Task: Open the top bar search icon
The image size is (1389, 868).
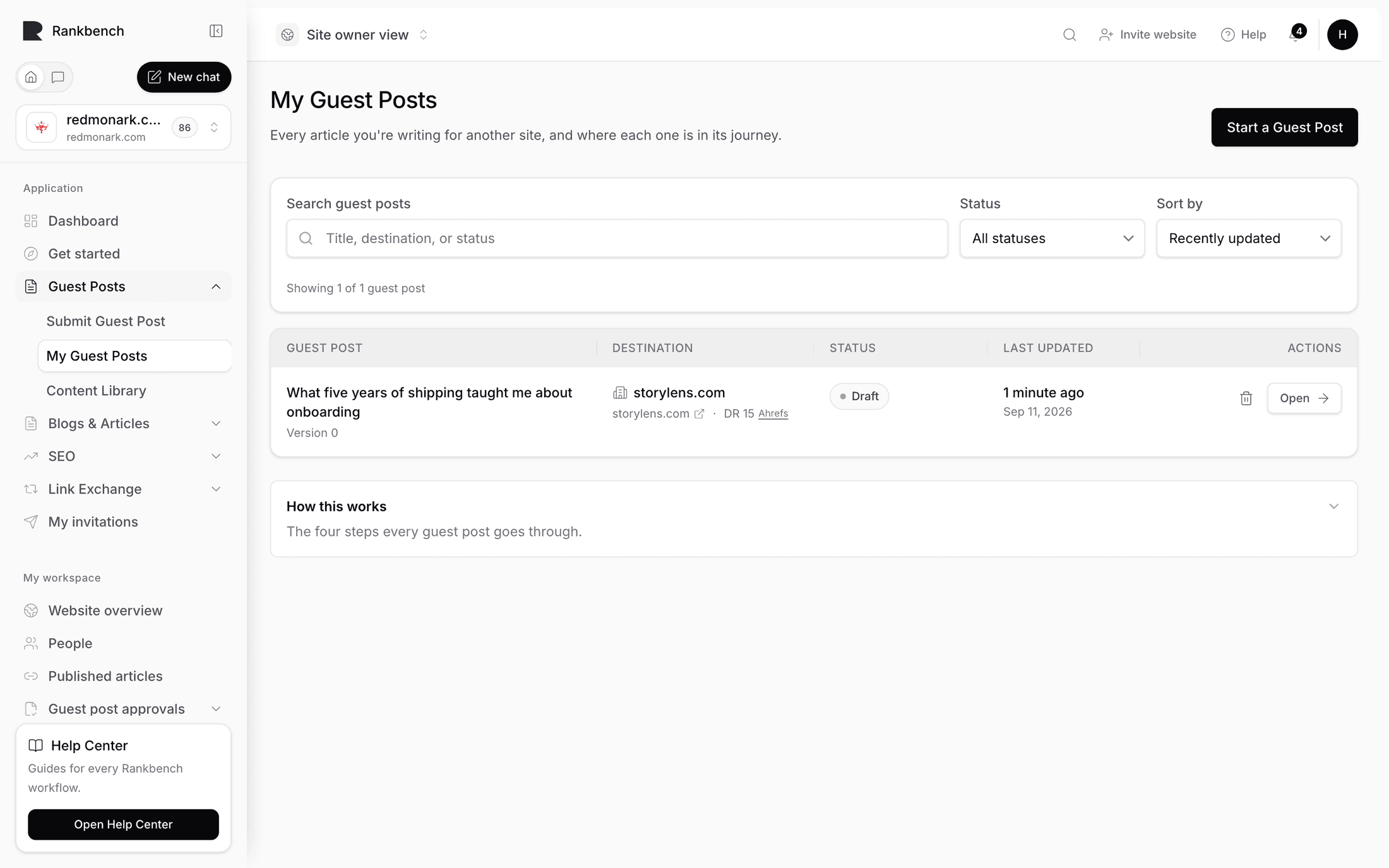Action: click(1070, 35)
